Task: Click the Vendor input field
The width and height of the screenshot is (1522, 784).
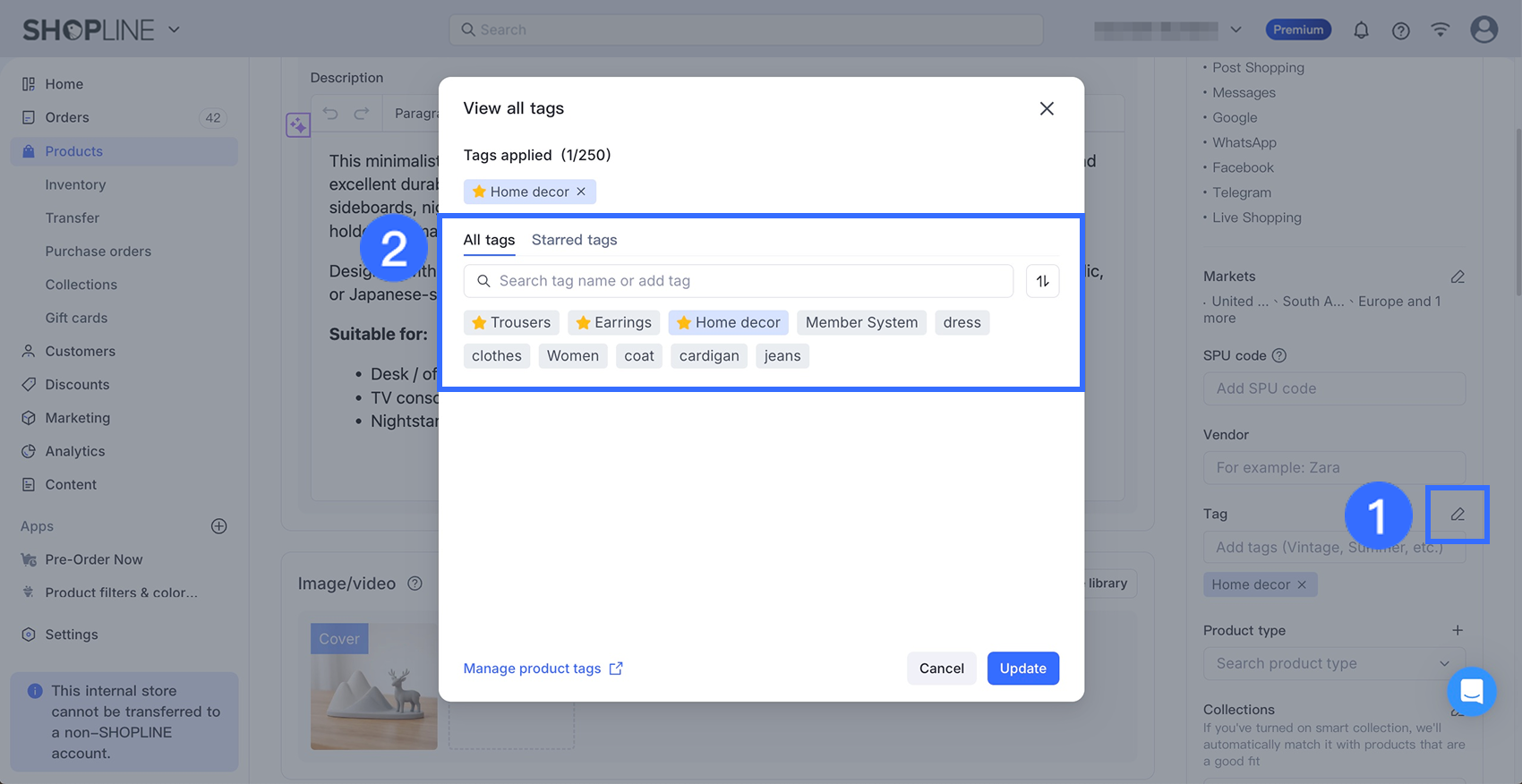Action: coord(1334,467)
